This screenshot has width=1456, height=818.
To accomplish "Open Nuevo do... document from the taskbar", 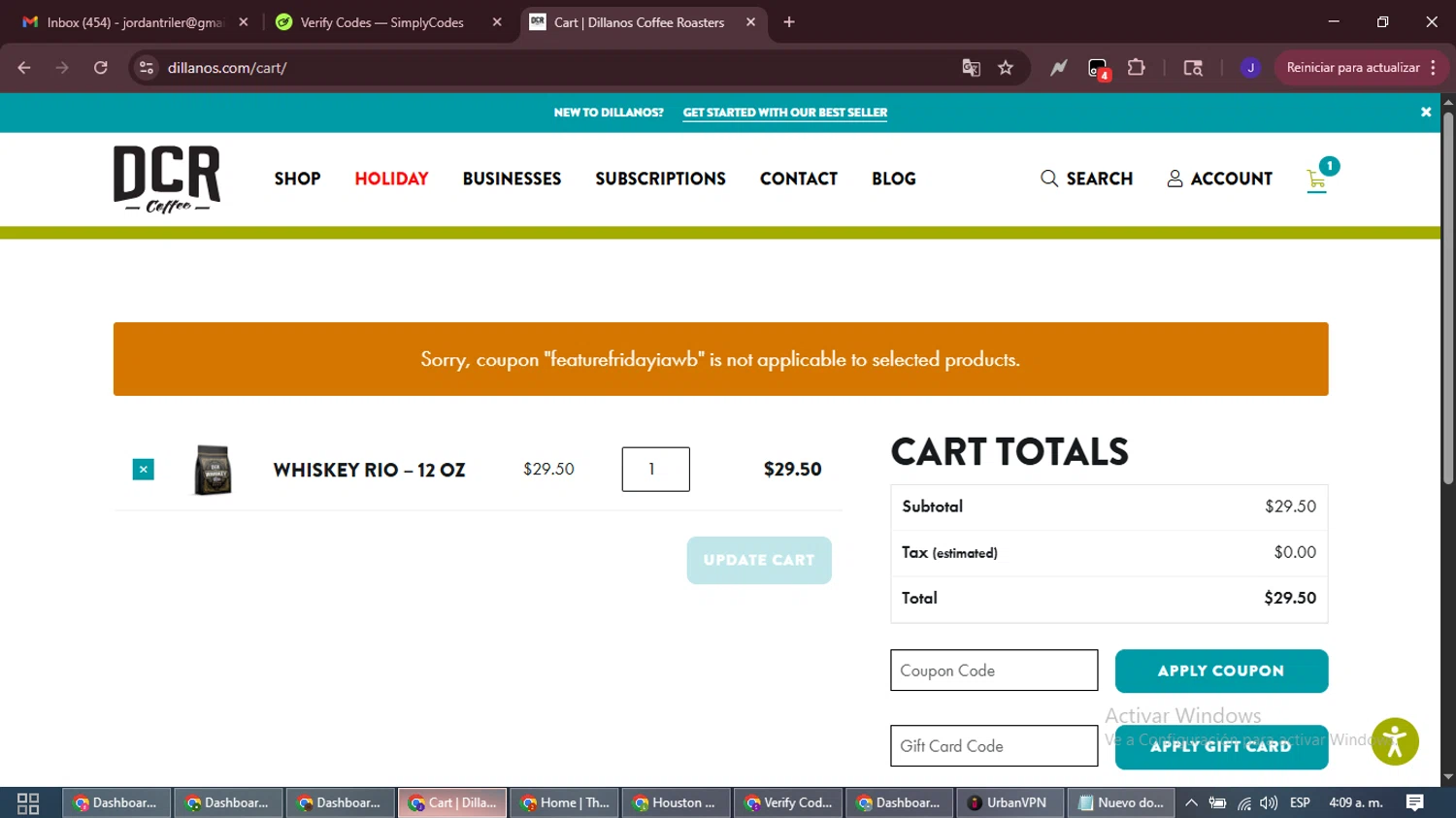I will pyautogui.click(x=1121, y=803).
